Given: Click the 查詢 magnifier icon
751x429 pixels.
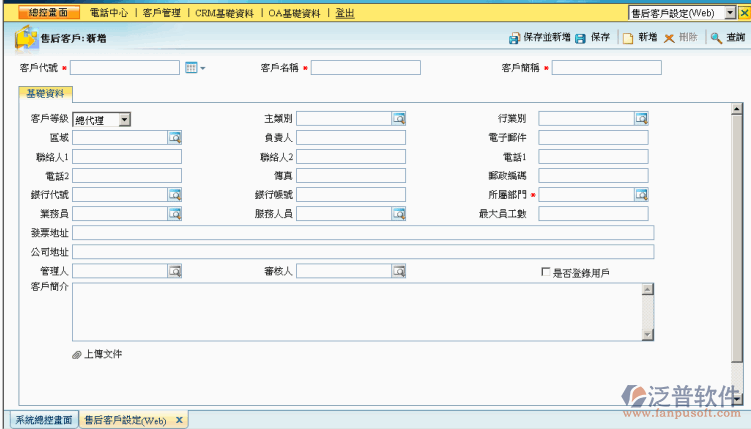Looking at the screenshot, I should (x=716, y=38).
